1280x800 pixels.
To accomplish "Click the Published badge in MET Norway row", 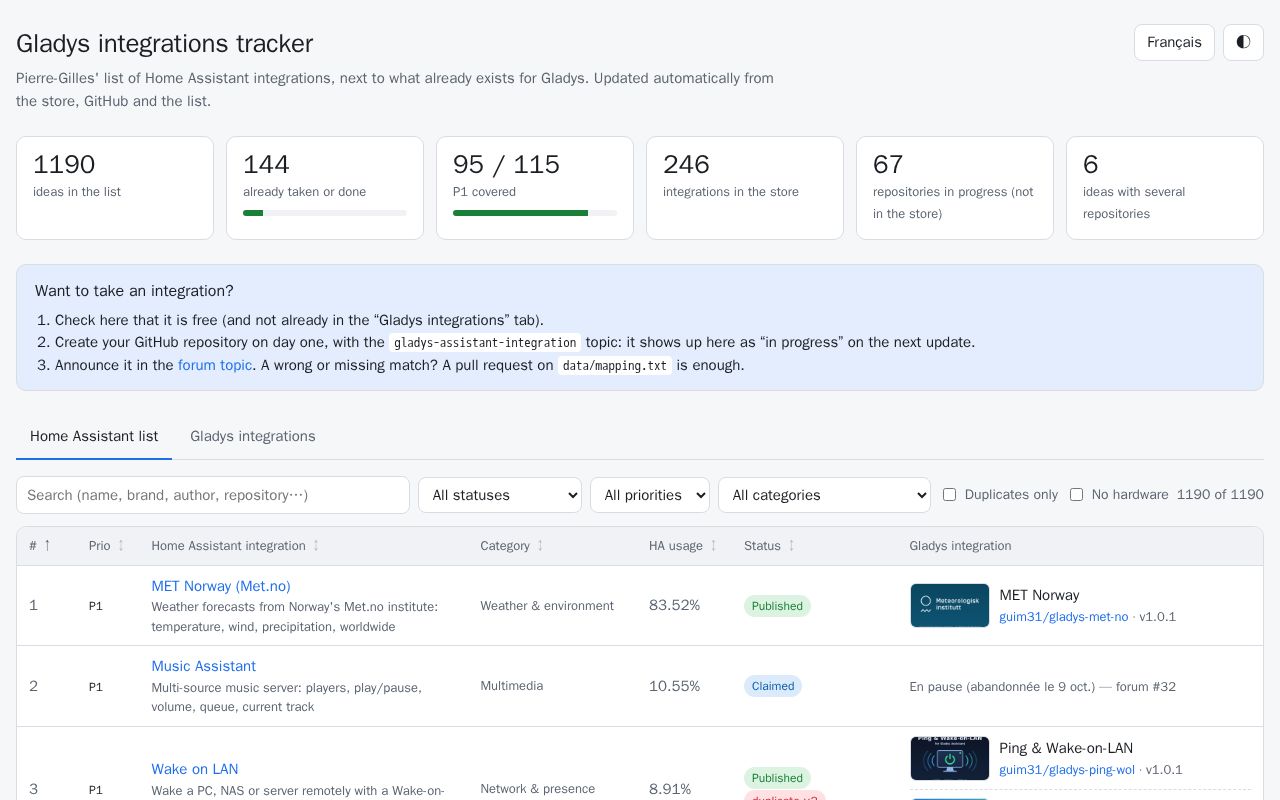I will (x=777, y=606).
